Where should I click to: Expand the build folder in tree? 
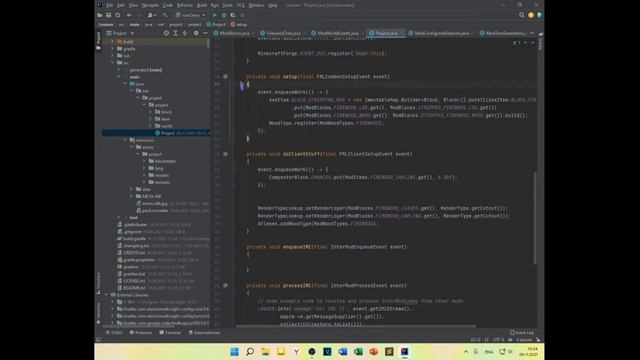(113, 42)
